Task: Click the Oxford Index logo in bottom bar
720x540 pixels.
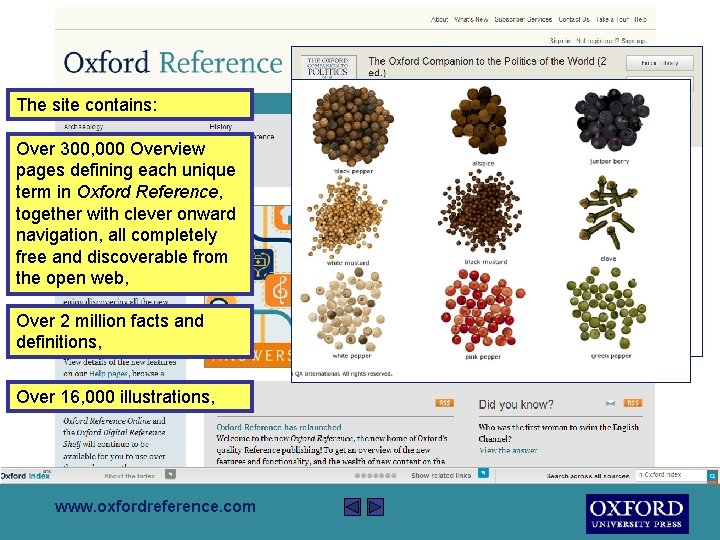Action: [26, 476]
